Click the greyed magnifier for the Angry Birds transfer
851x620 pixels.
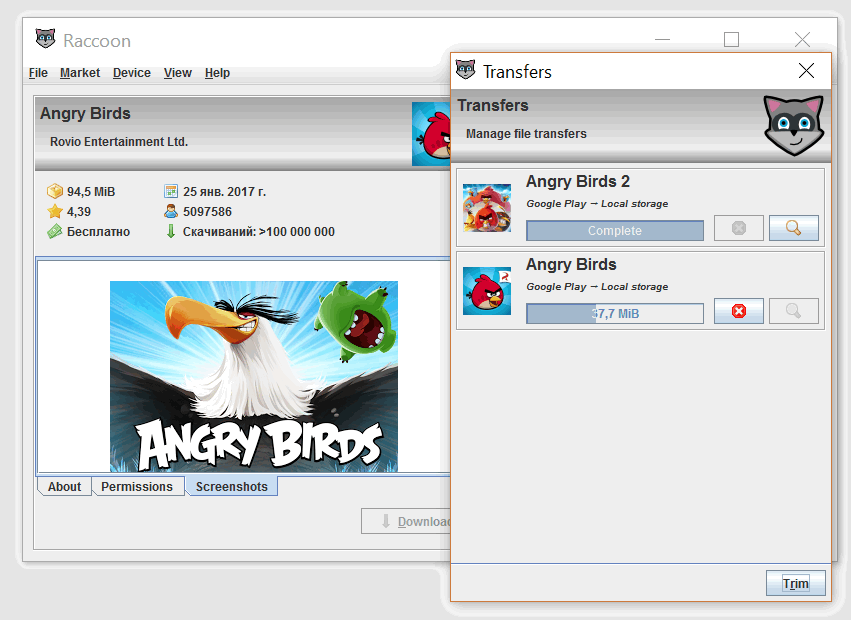(x=793, y=311)
